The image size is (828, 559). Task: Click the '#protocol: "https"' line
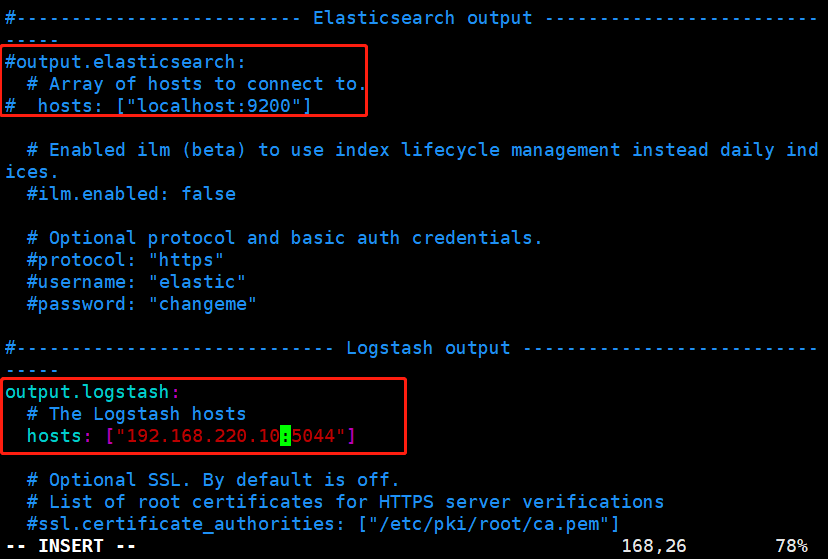click(x=125, y=260)
